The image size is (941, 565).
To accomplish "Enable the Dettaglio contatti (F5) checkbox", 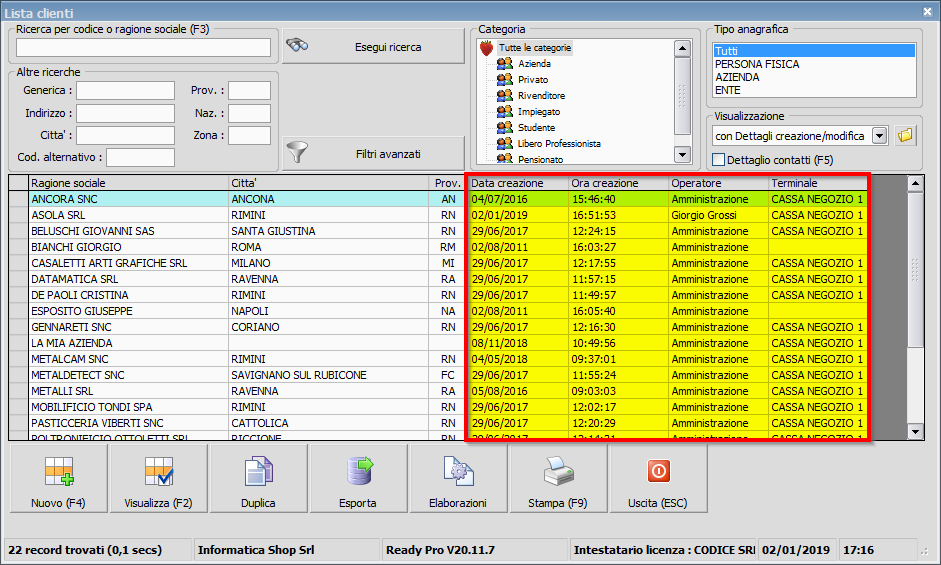I will point(718,160).
